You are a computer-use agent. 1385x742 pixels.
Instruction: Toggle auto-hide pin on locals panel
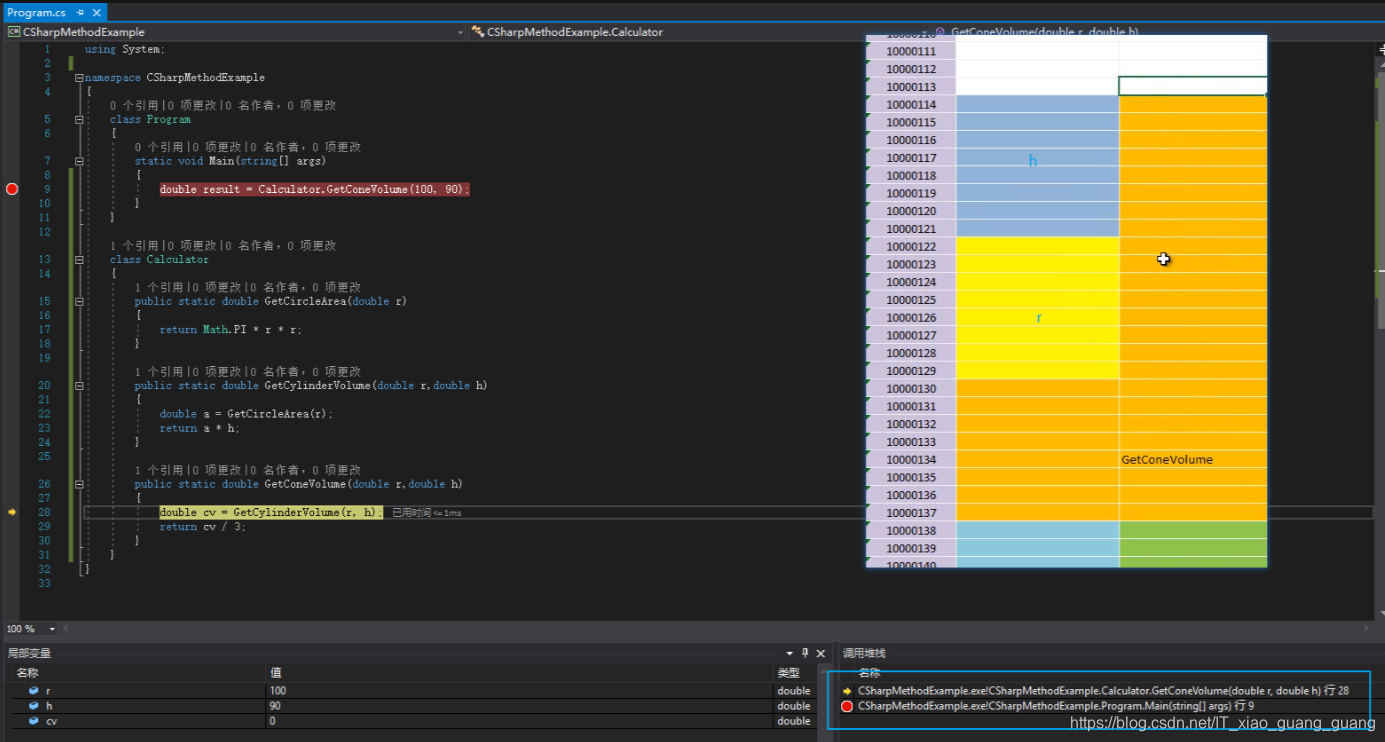(806, 653)
